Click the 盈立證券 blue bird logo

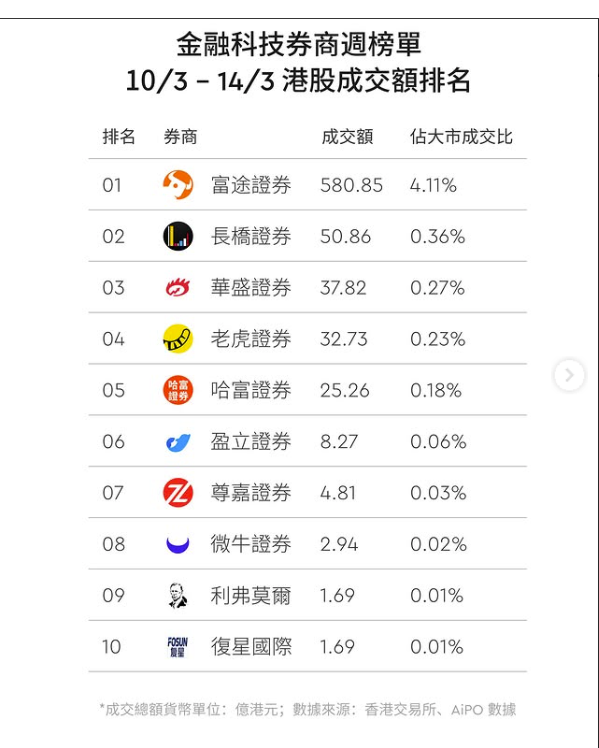point(178,442)
